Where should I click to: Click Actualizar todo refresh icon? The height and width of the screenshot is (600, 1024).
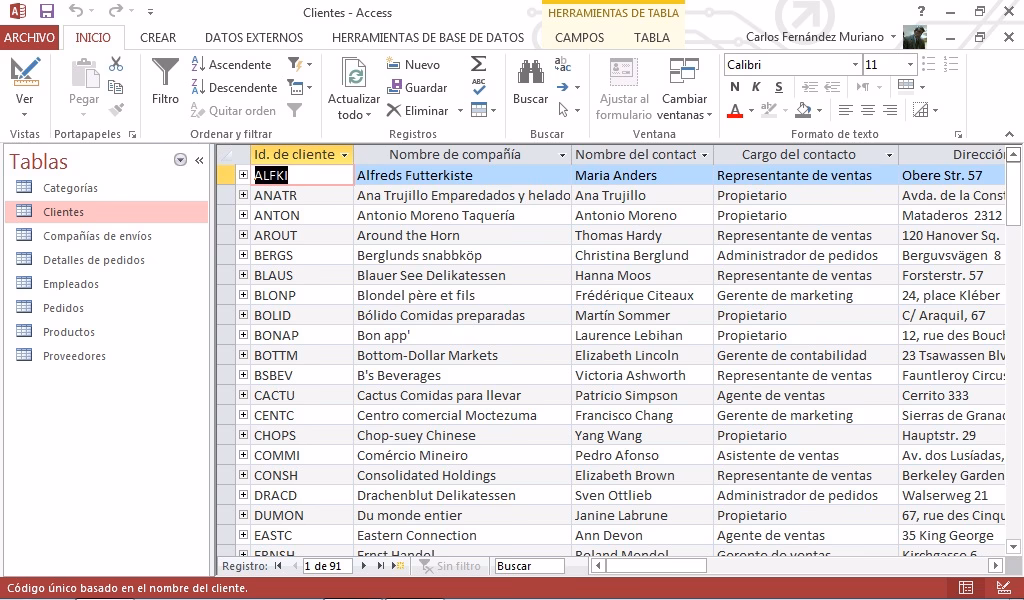click(353, 88)
